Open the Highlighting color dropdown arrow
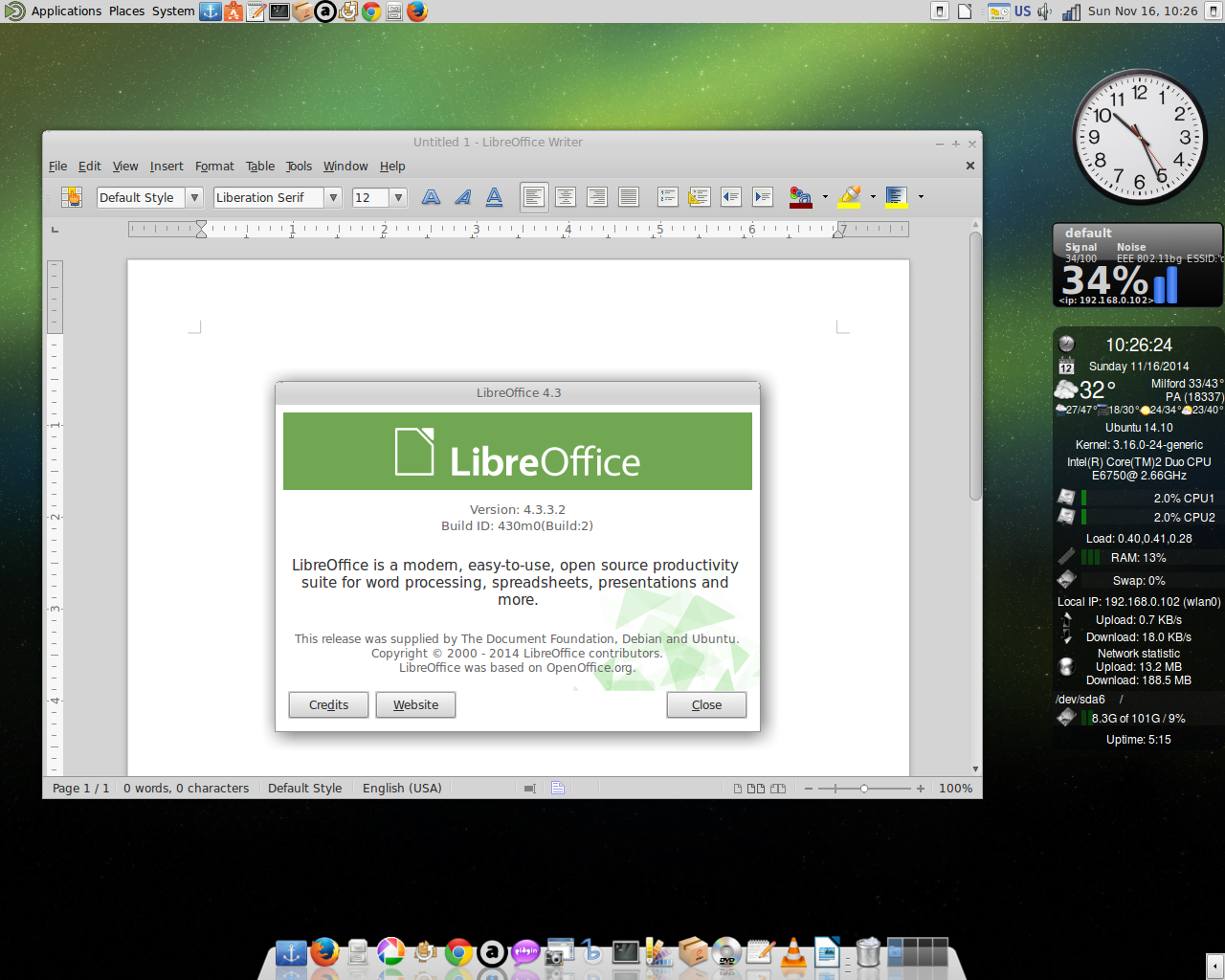The width and height of the screenshot is (1225, 980). [873, 197]
